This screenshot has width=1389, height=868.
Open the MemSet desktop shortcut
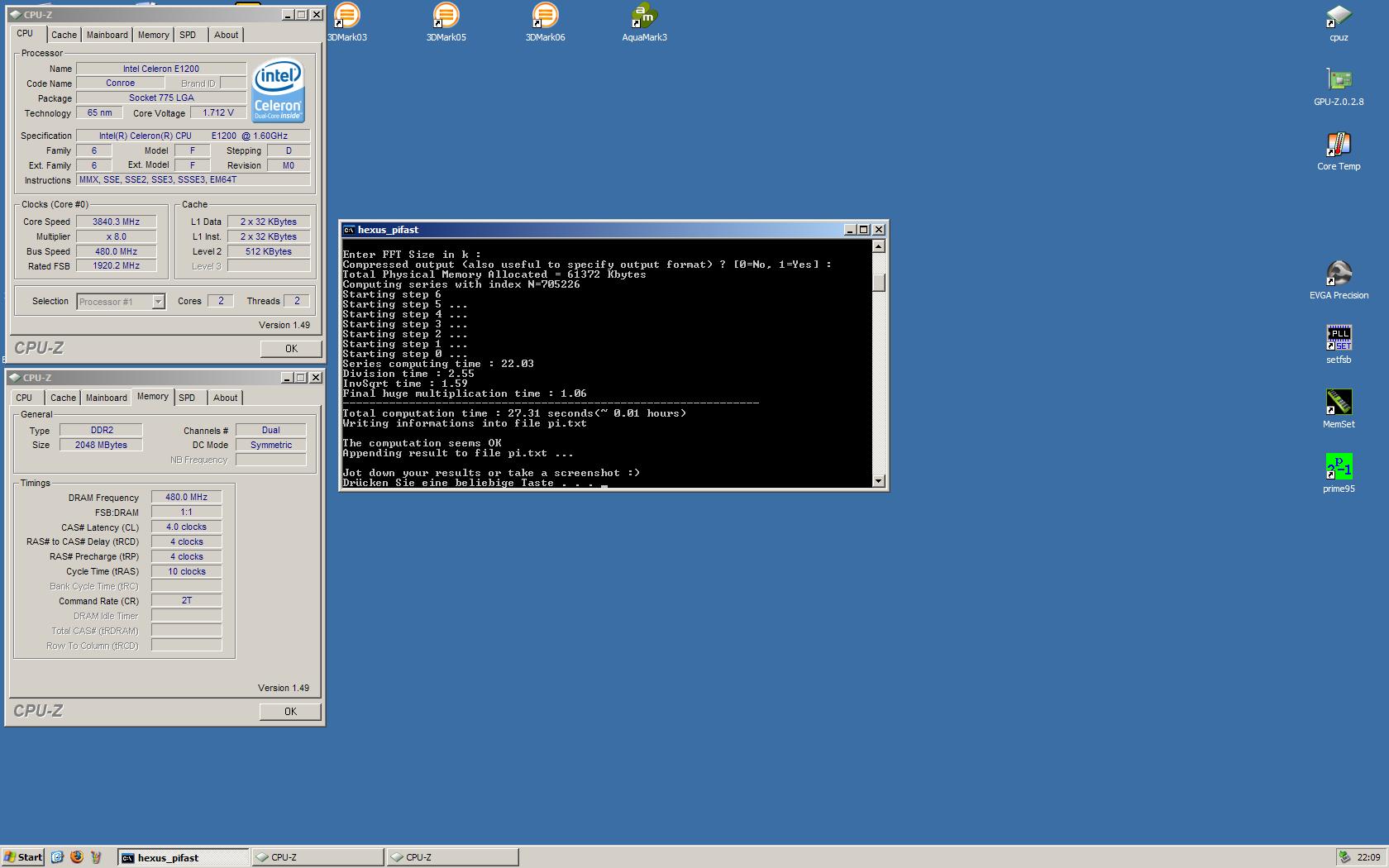pyautogui.click(x=1339, y=409)
